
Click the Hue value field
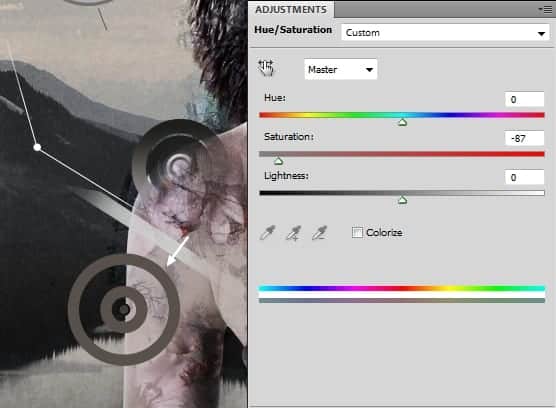[524, 99]
